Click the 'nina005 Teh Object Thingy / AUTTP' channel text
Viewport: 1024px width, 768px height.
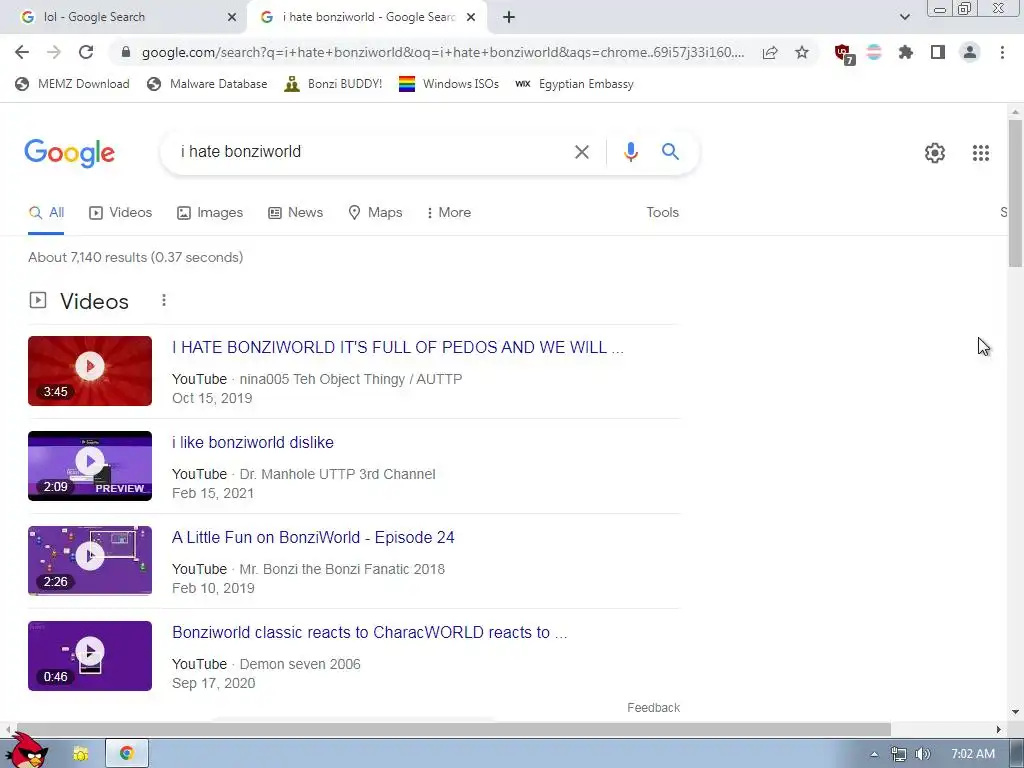pos(351,379)
